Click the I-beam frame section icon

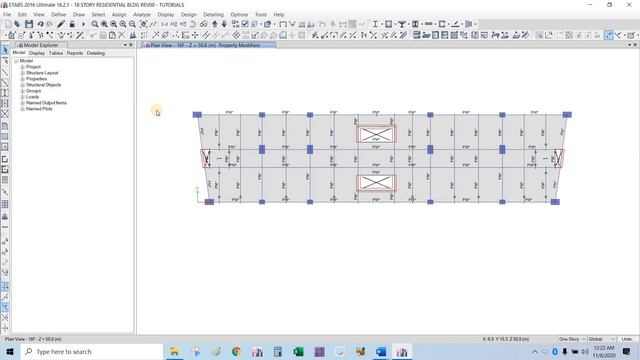[x=375, y=24]
